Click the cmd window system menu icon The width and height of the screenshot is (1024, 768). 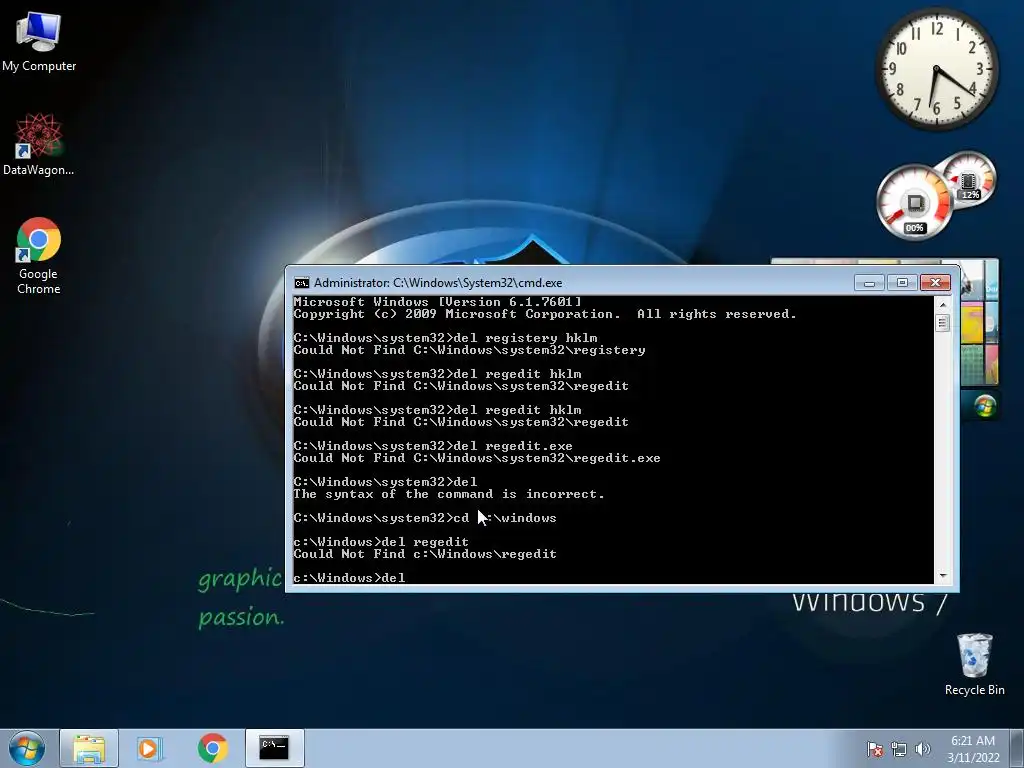coord(301,283)
